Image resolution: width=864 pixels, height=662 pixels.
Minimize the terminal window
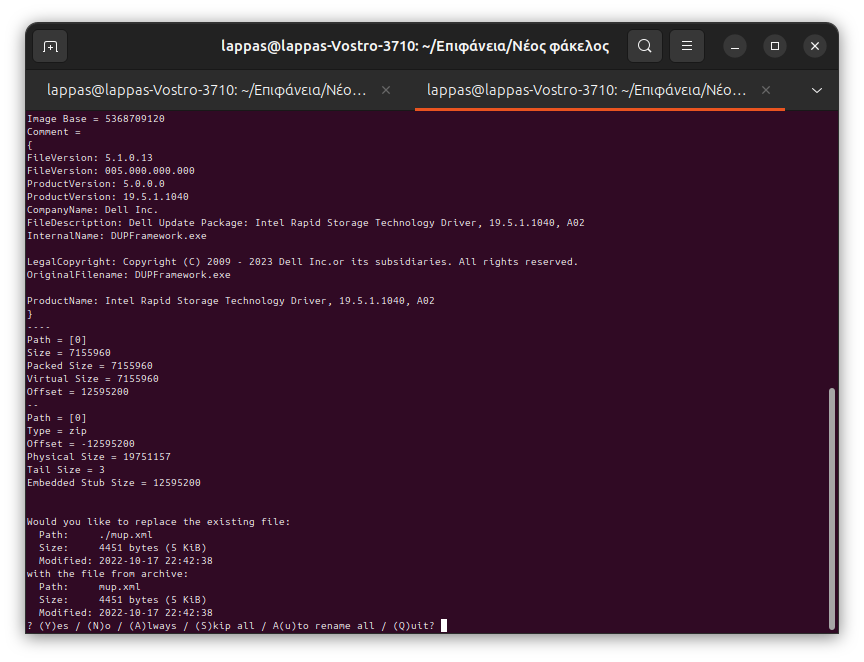(x=735, y=46)
